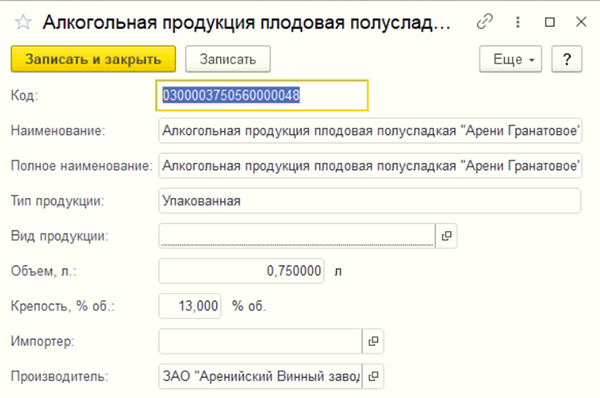
Task: Open the 'Производитель' item via open icon
Action: [x=373, y=376]
